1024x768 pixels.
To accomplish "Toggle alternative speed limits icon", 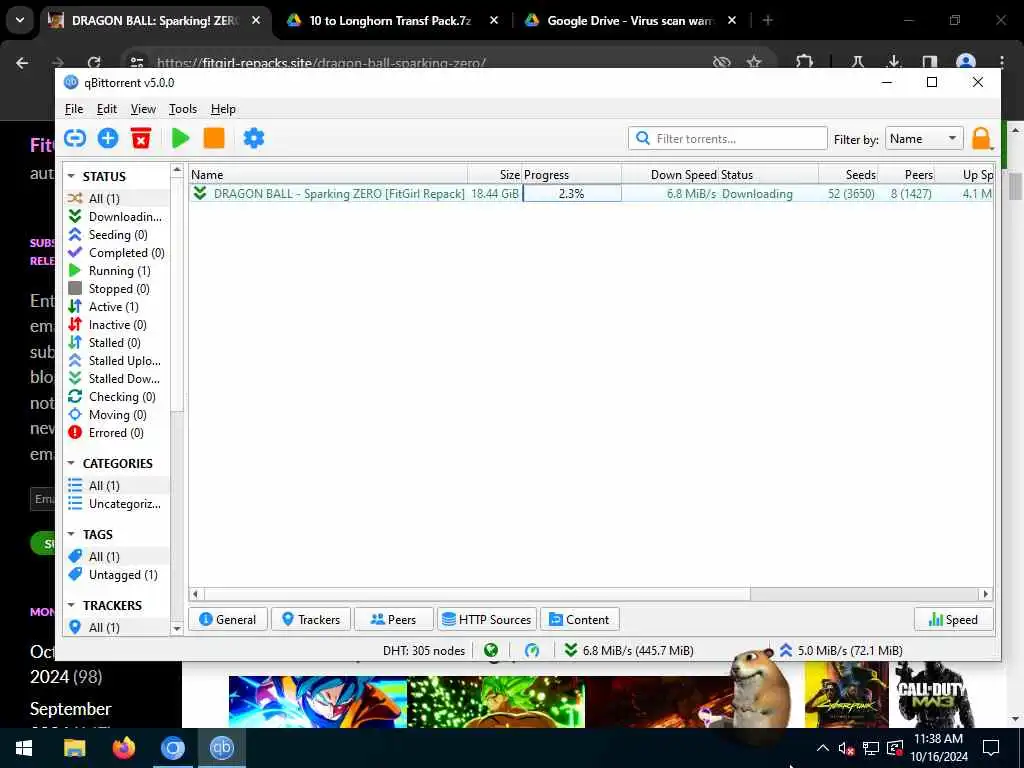I will (532, 650).
